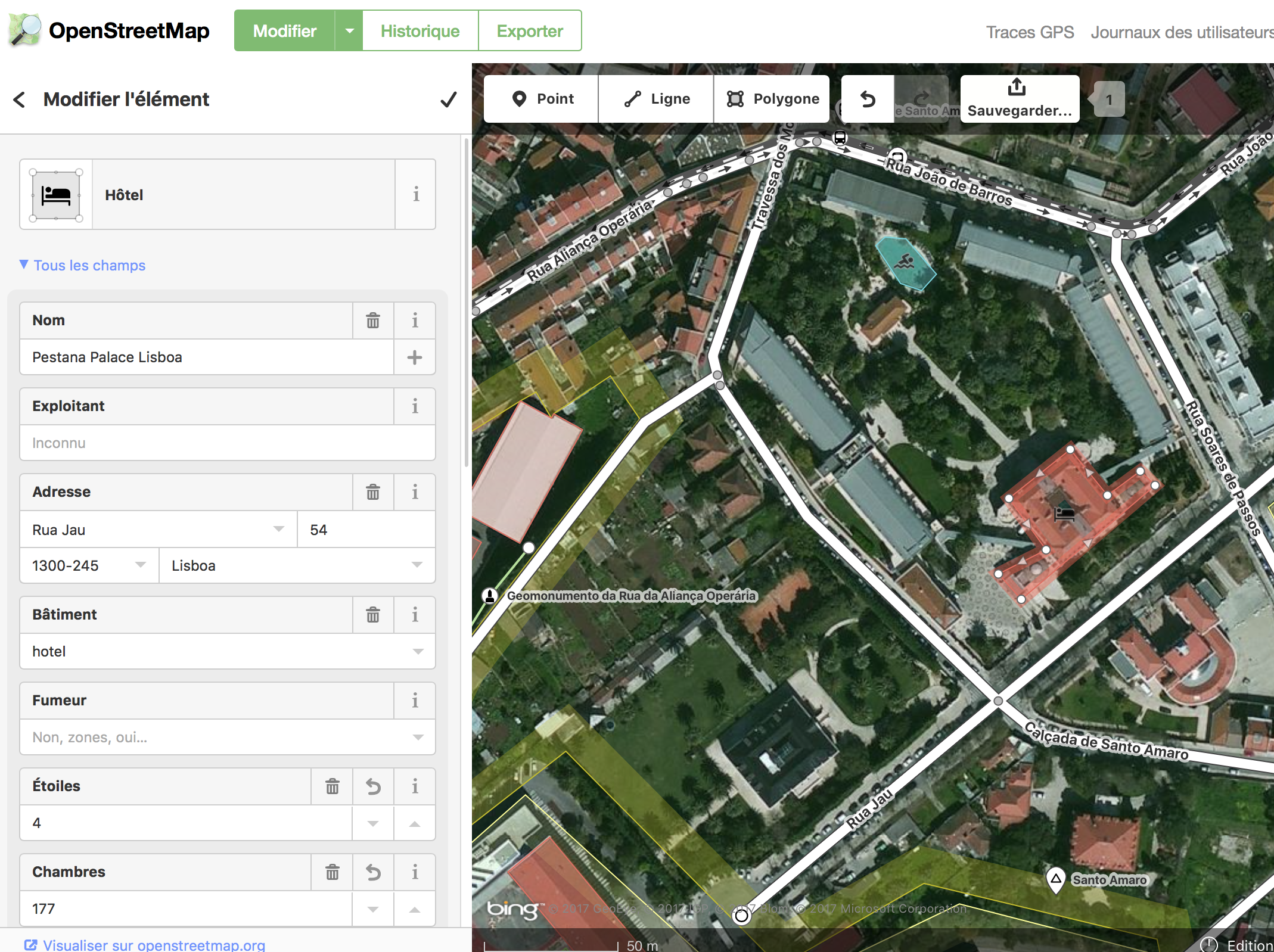Click the Exploitant Inconnu input field
The width and height of the screenshot is (1274, 952).
click(x=228, y=443)
